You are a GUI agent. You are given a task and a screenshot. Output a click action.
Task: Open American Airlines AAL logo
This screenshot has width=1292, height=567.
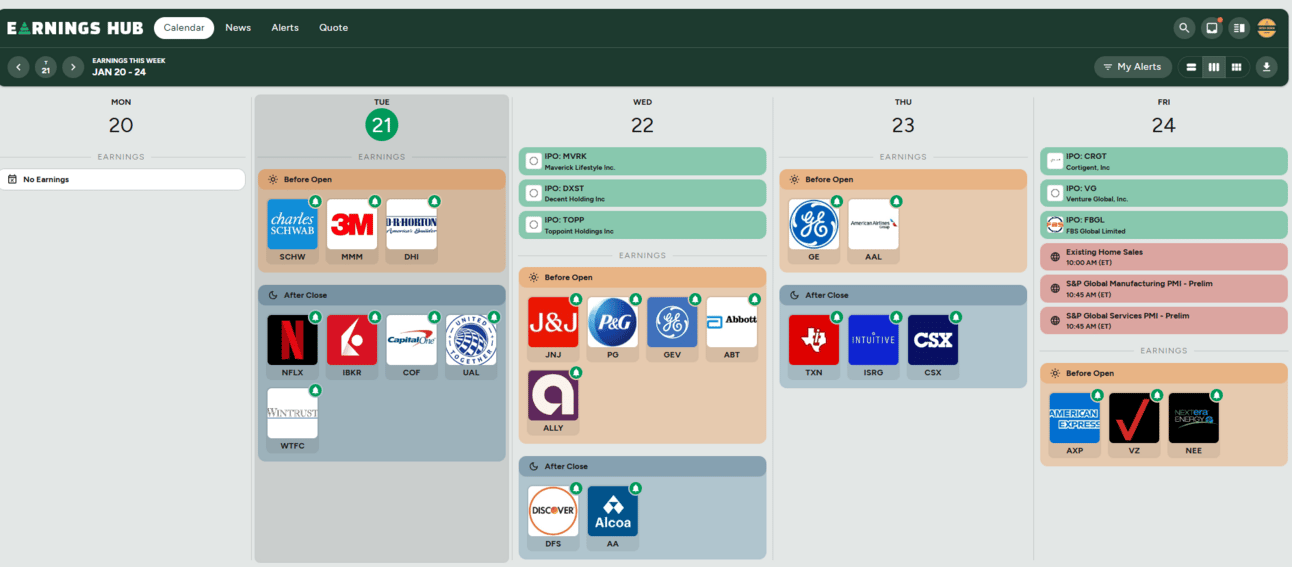[x=874, y=224]
